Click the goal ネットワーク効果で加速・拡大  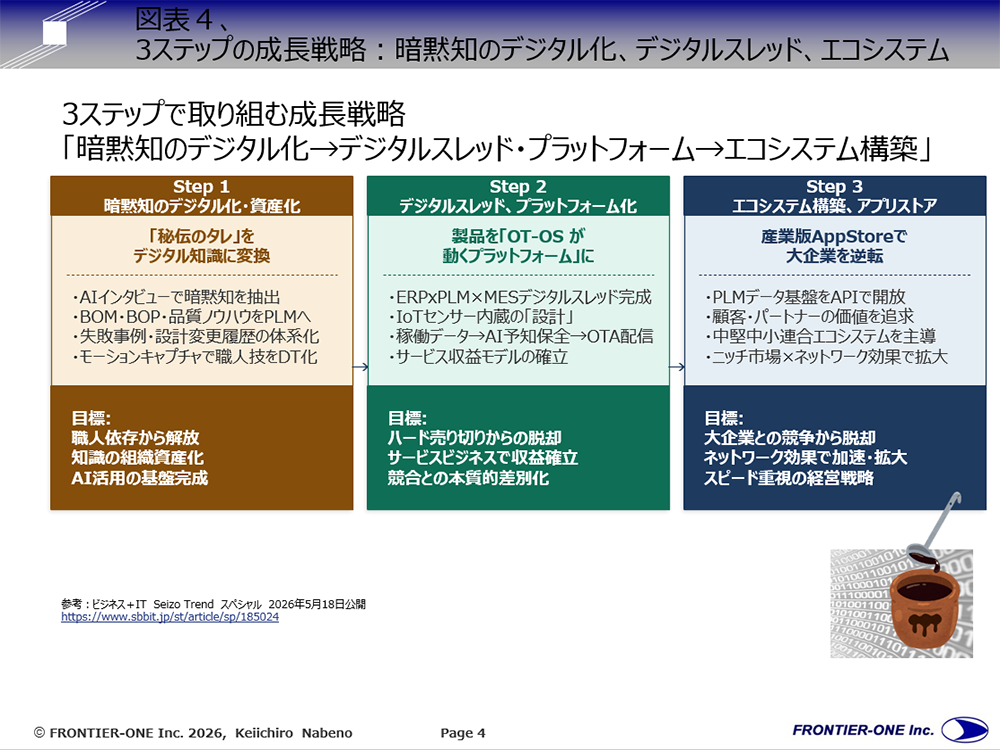pos(805,457)
